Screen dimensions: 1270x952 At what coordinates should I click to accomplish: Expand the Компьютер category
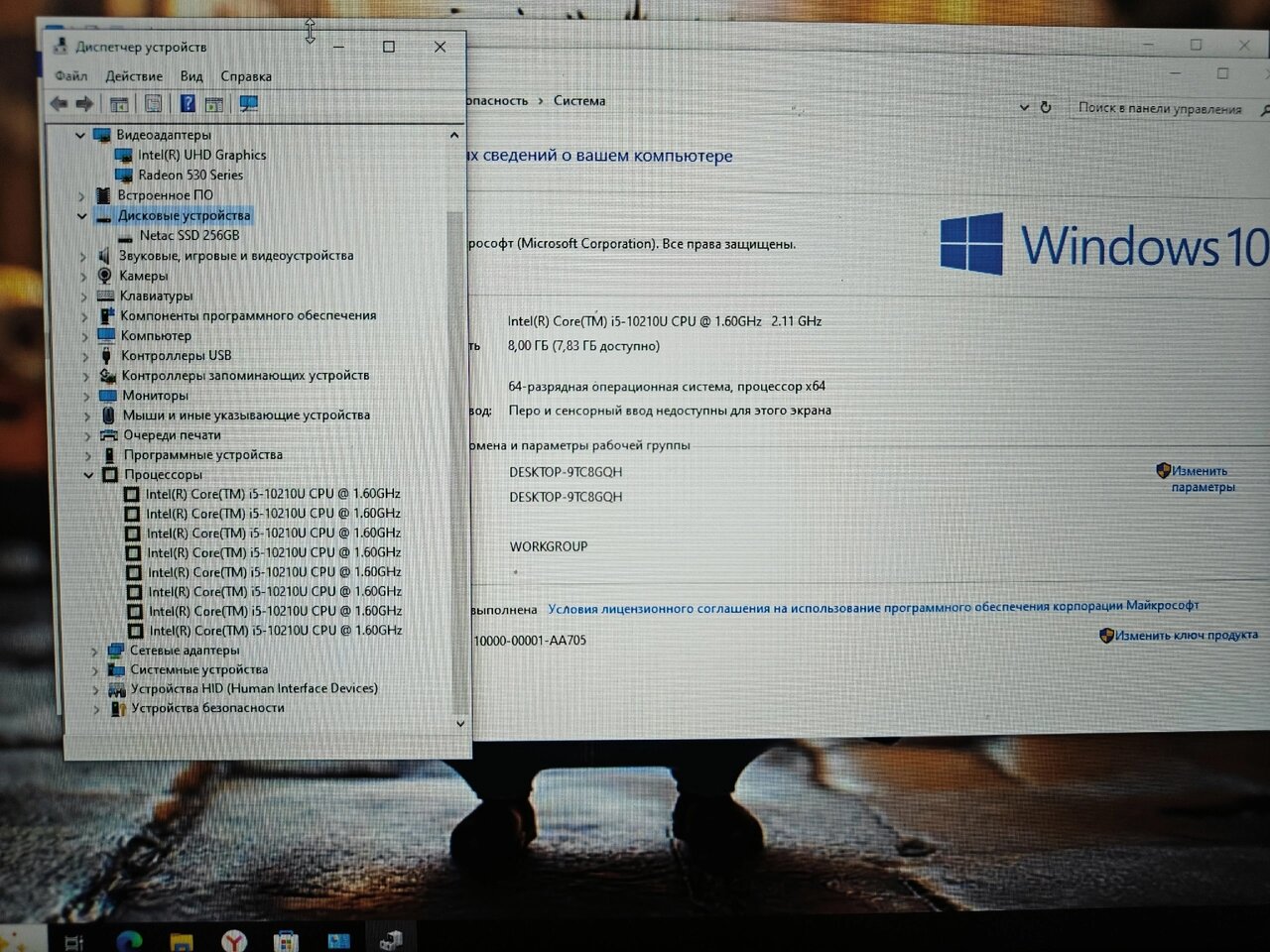pos(84,335)
